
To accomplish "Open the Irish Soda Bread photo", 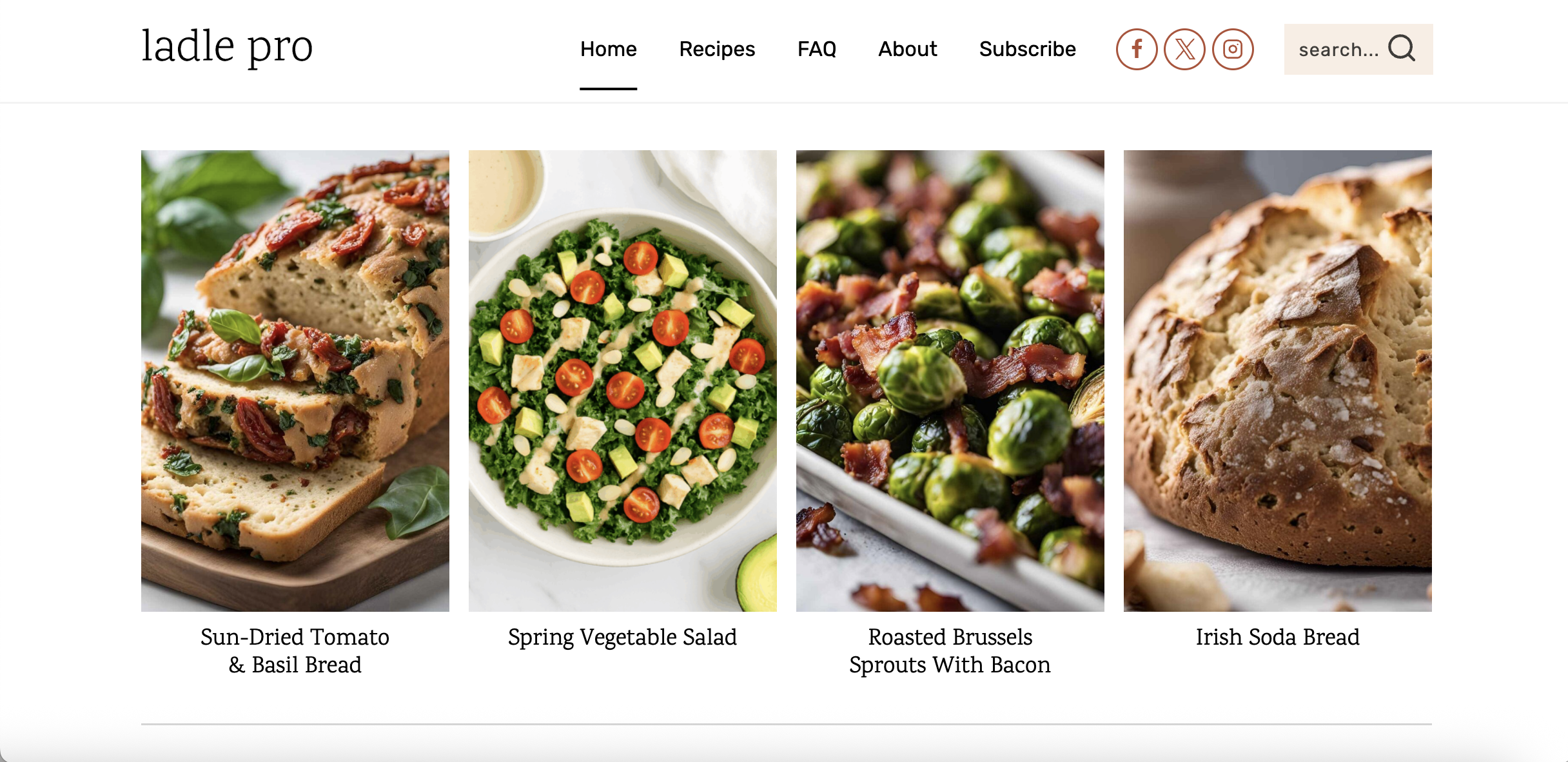I will coord(1278,380).
